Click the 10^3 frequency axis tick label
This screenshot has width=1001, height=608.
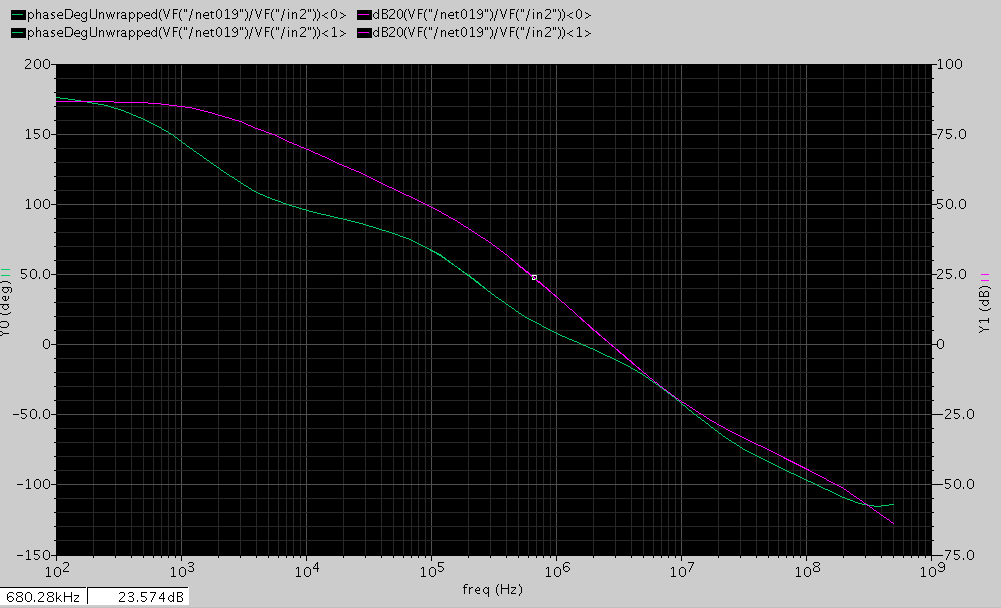point(182,571)
